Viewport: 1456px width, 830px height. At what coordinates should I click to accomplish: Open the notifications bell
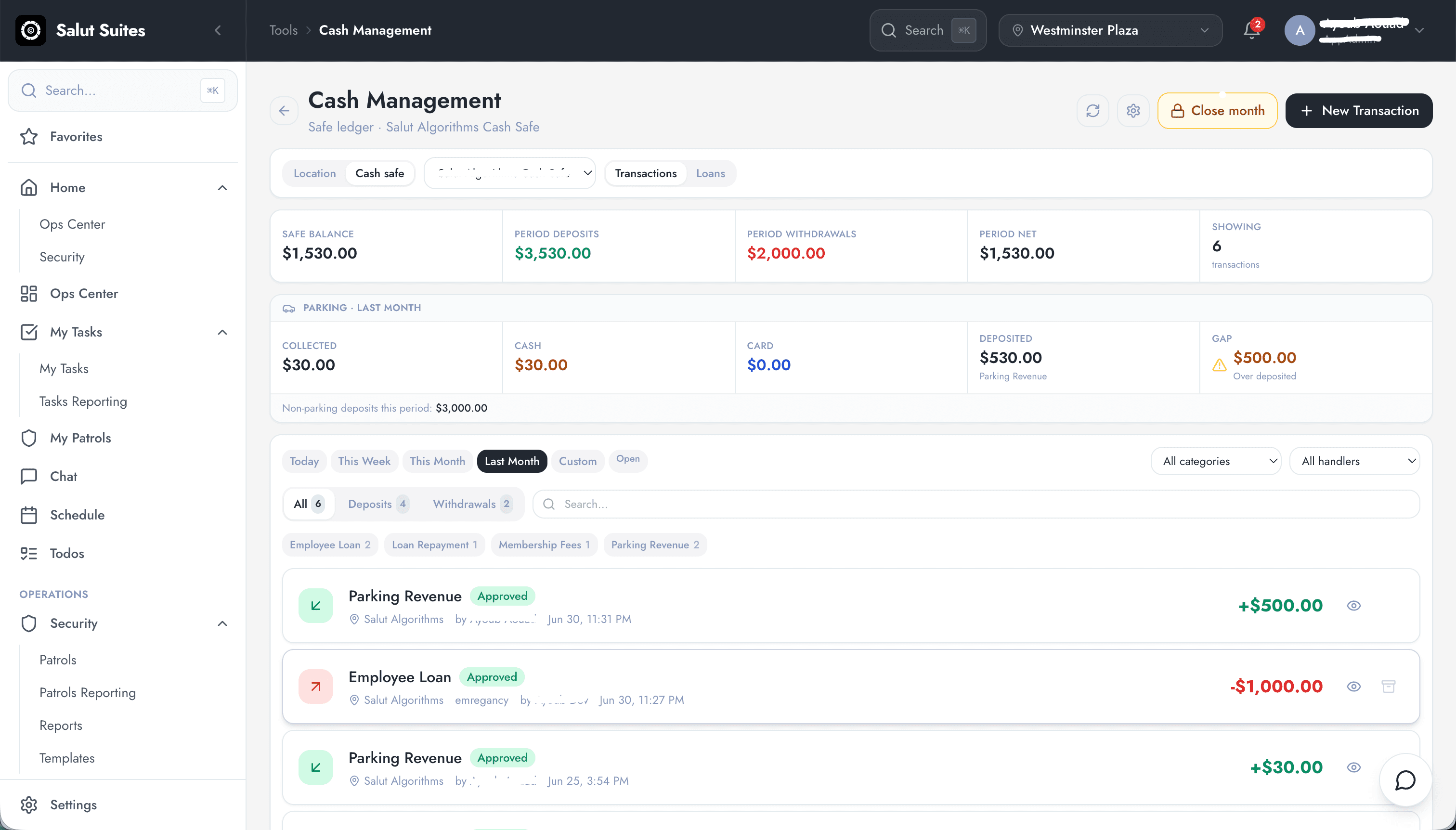[1251, 30]
